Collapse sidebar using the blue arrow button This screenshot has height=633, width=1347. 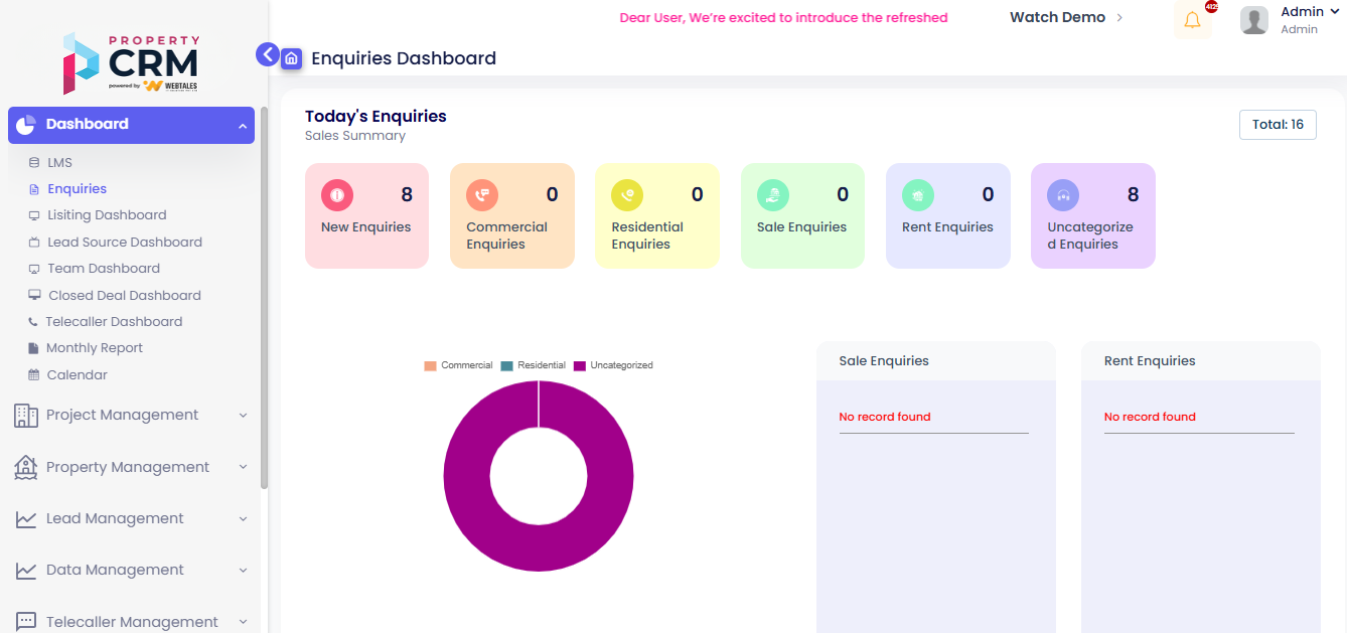coord(267,55)
